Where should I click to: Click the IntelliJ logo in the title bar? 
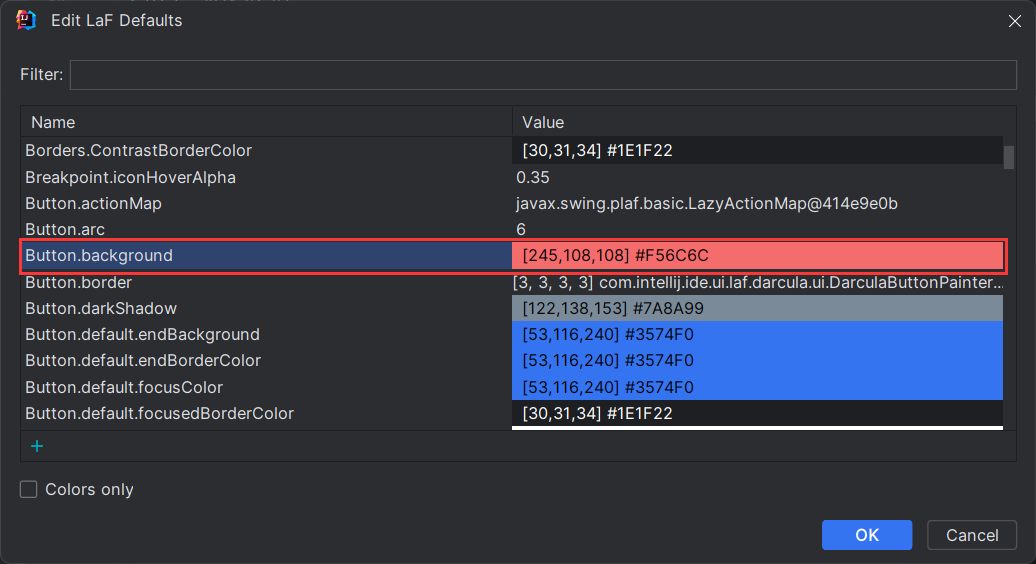pyautogui.click(x=26, y=20)
